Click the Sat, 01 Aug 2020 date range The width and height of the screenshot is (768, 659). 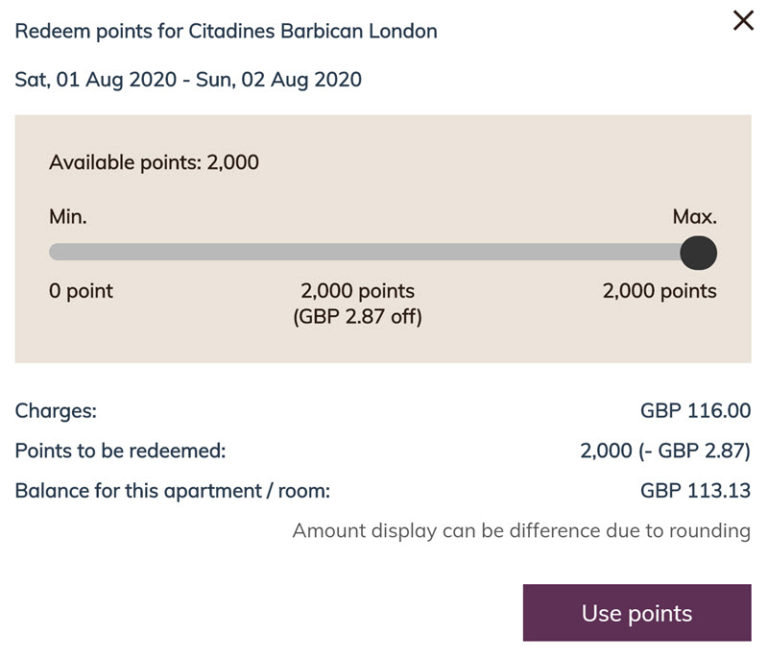188,79
